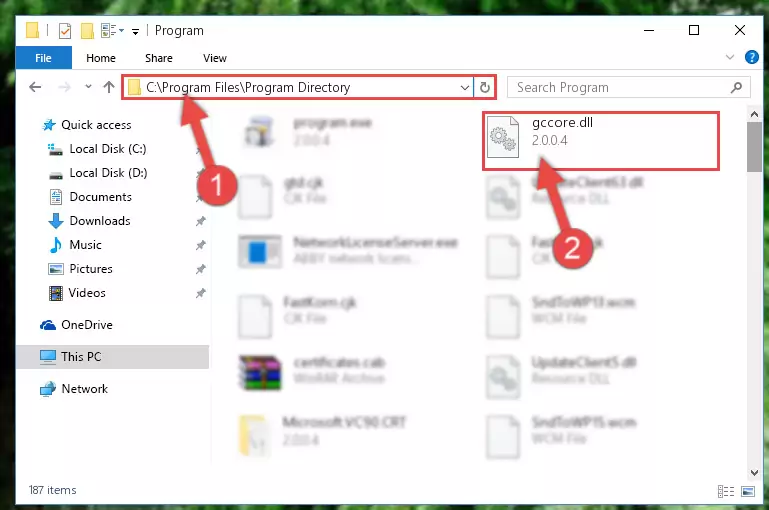Viewport: 769px width, 510px height.
Task: Refresh the current folder
Action: click(x=485, y=87)
